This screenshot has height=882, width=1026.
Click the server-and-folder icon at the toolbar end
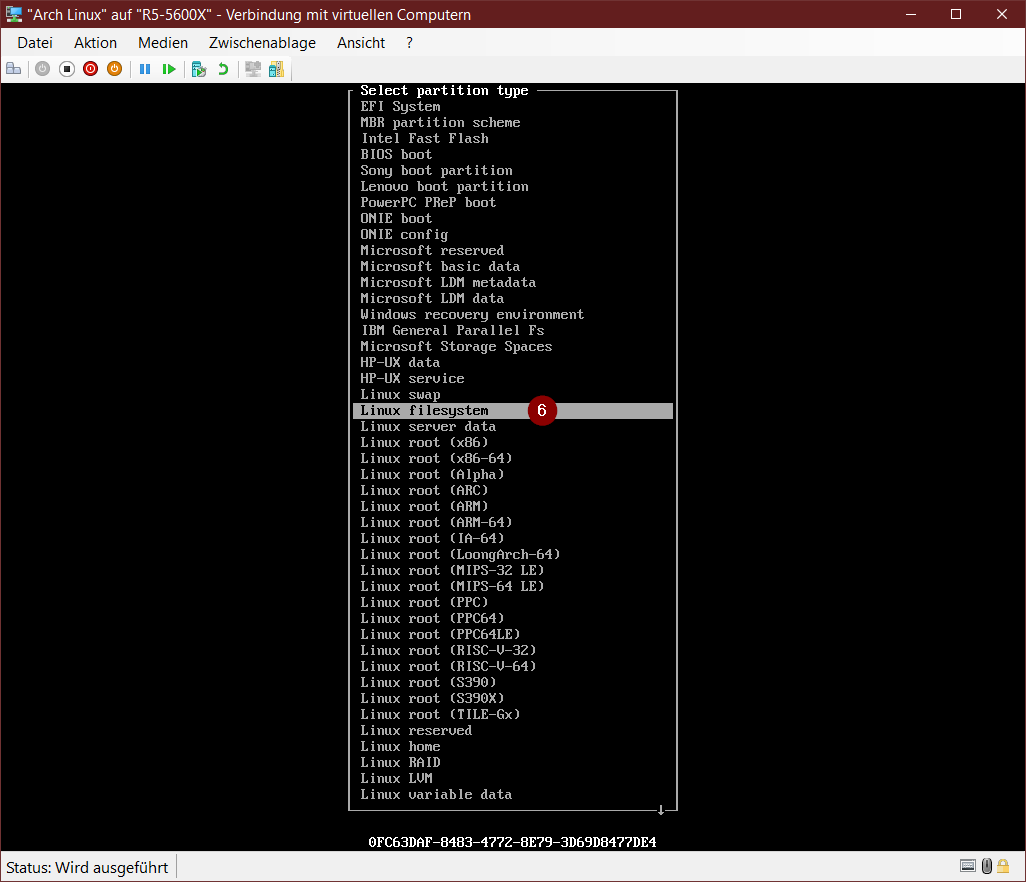click(x=277, y=69)
